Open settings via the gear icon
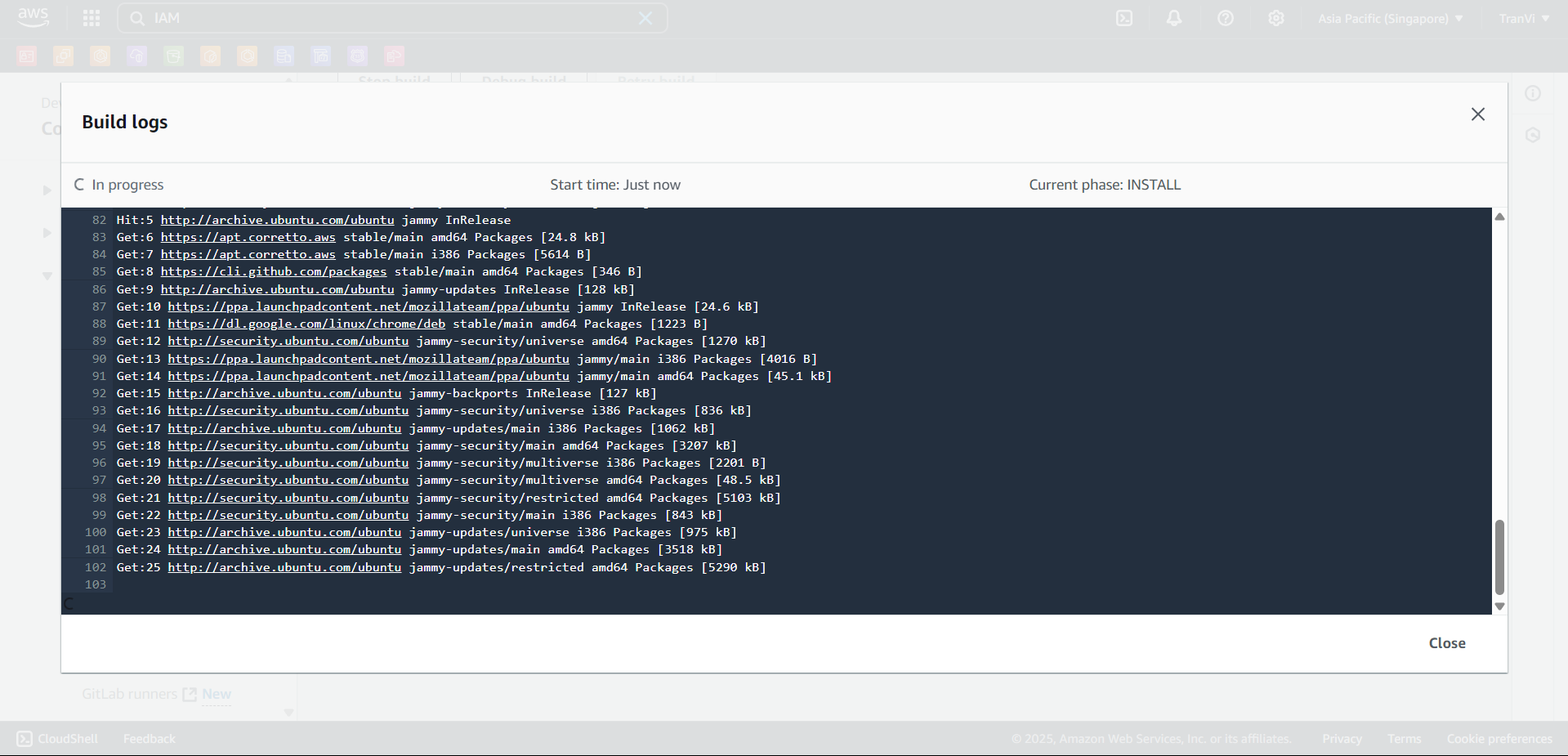 [1275, 17]
